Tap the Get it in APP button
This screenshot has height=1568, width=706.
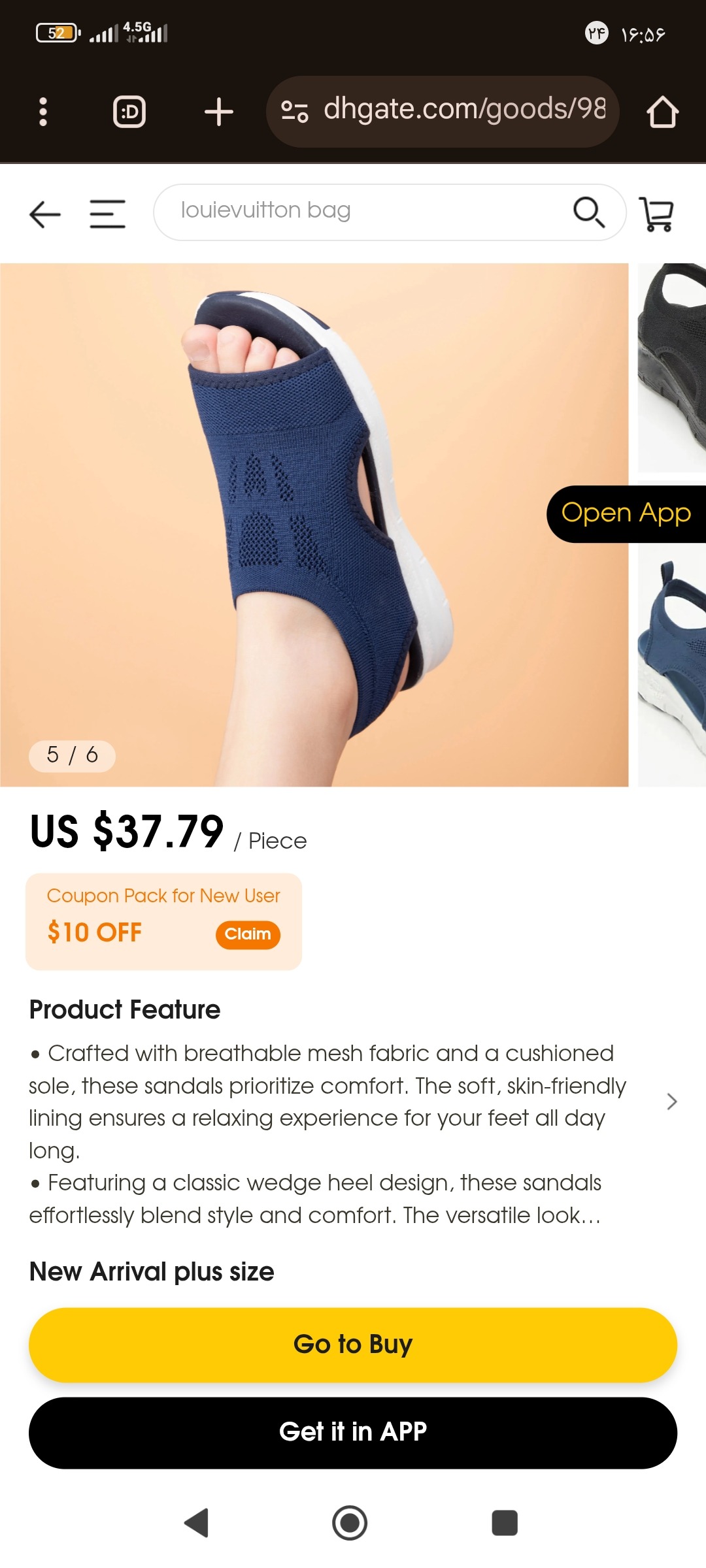pyautogui.click(x=353, y=1433)
